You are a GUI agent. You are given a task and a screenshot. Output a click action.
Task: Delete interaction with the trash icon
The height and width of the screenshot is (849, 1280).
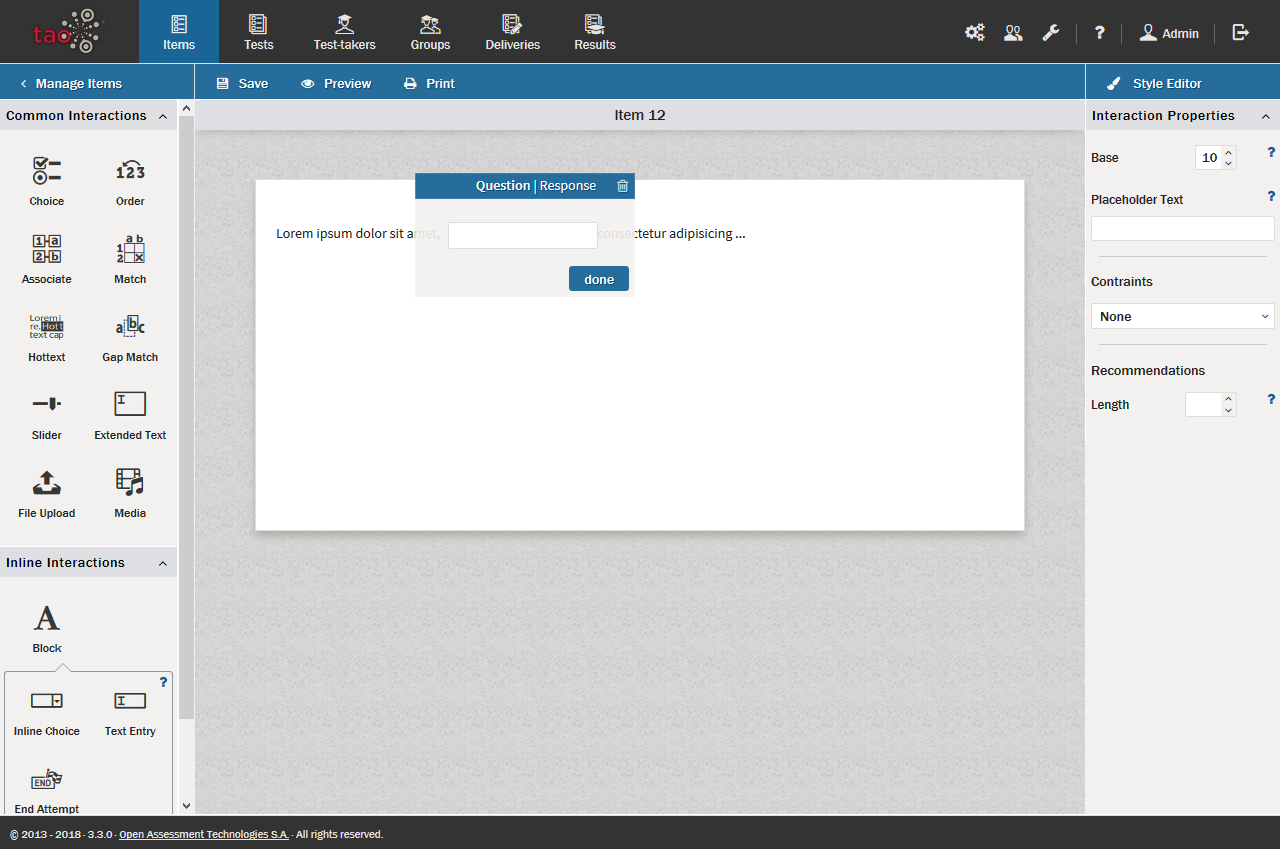click(x=623, y=186)
